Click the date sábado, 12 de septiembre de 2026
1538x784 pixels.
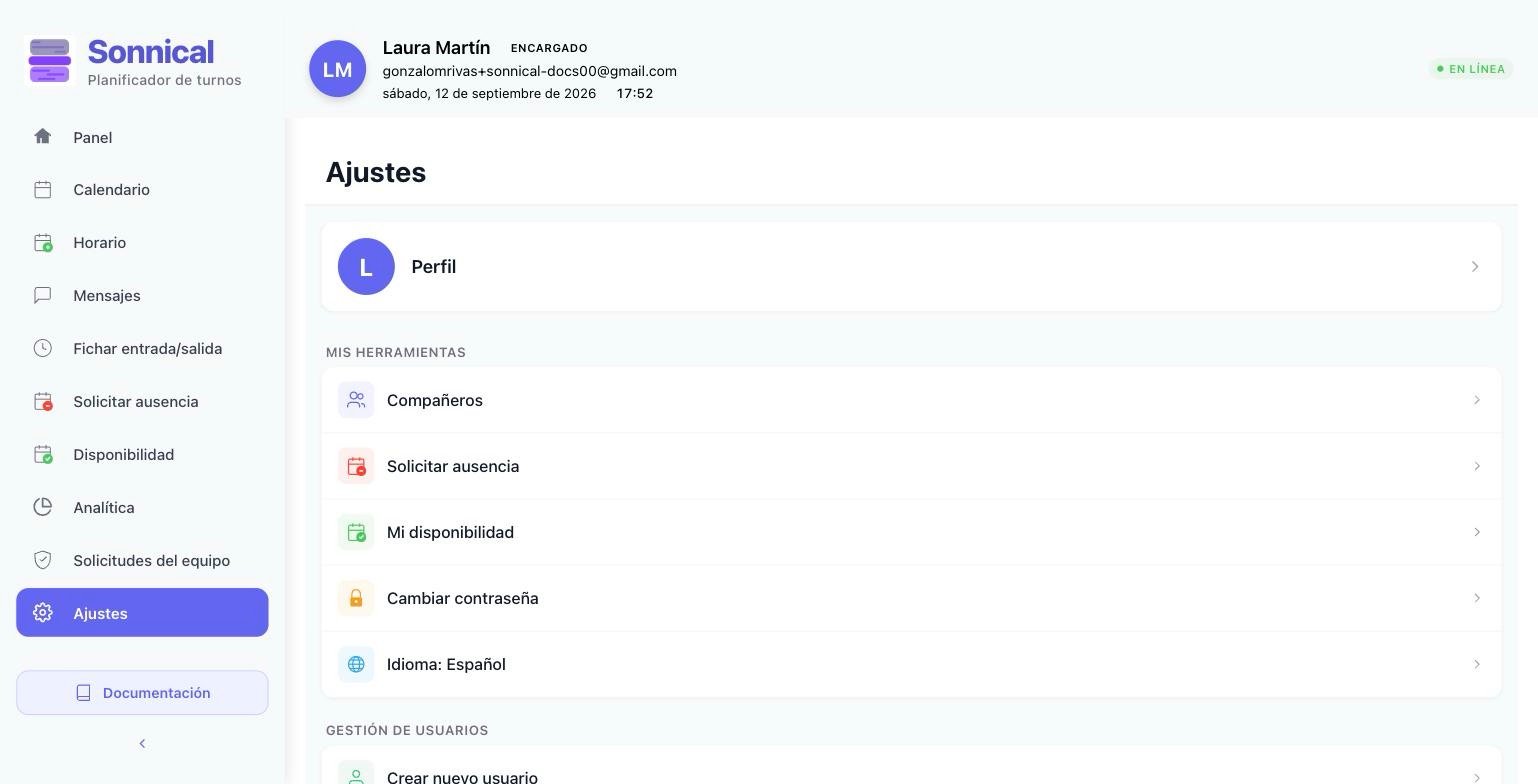(489, 93)
